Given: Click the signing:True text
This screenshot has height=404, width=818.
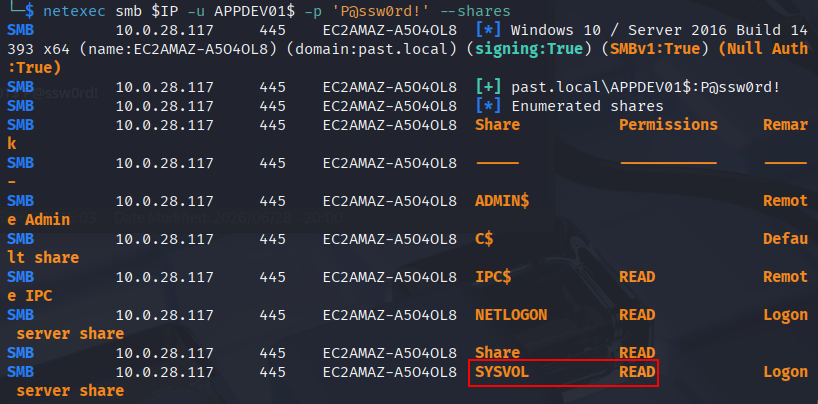Looking at the screenshot, I should pos(530,49).
